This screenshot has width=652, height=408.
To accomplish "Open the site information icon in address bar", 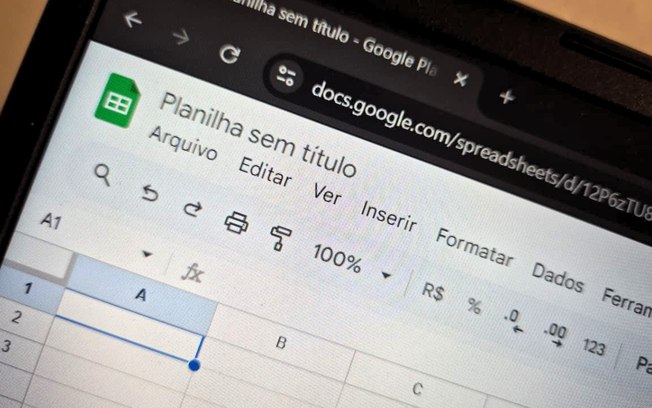I will 286,76.
